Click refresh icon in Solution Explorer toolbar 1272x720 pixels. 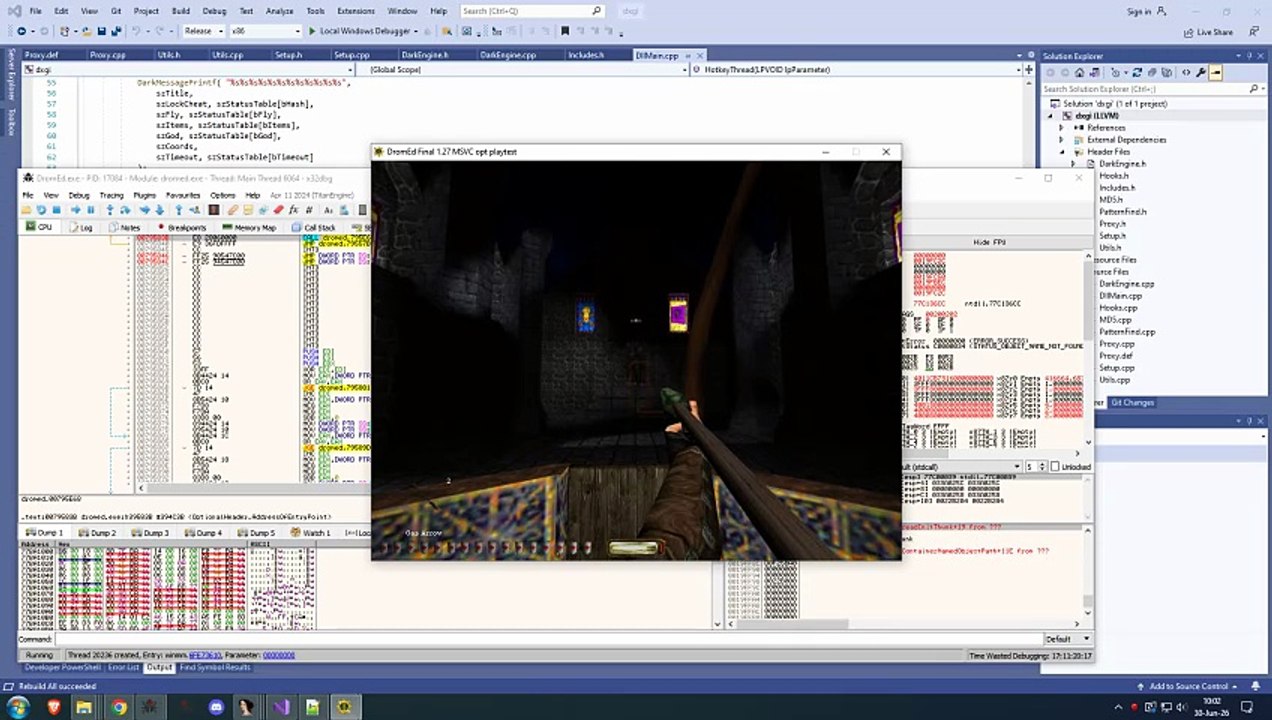(x=1137, y=73)
